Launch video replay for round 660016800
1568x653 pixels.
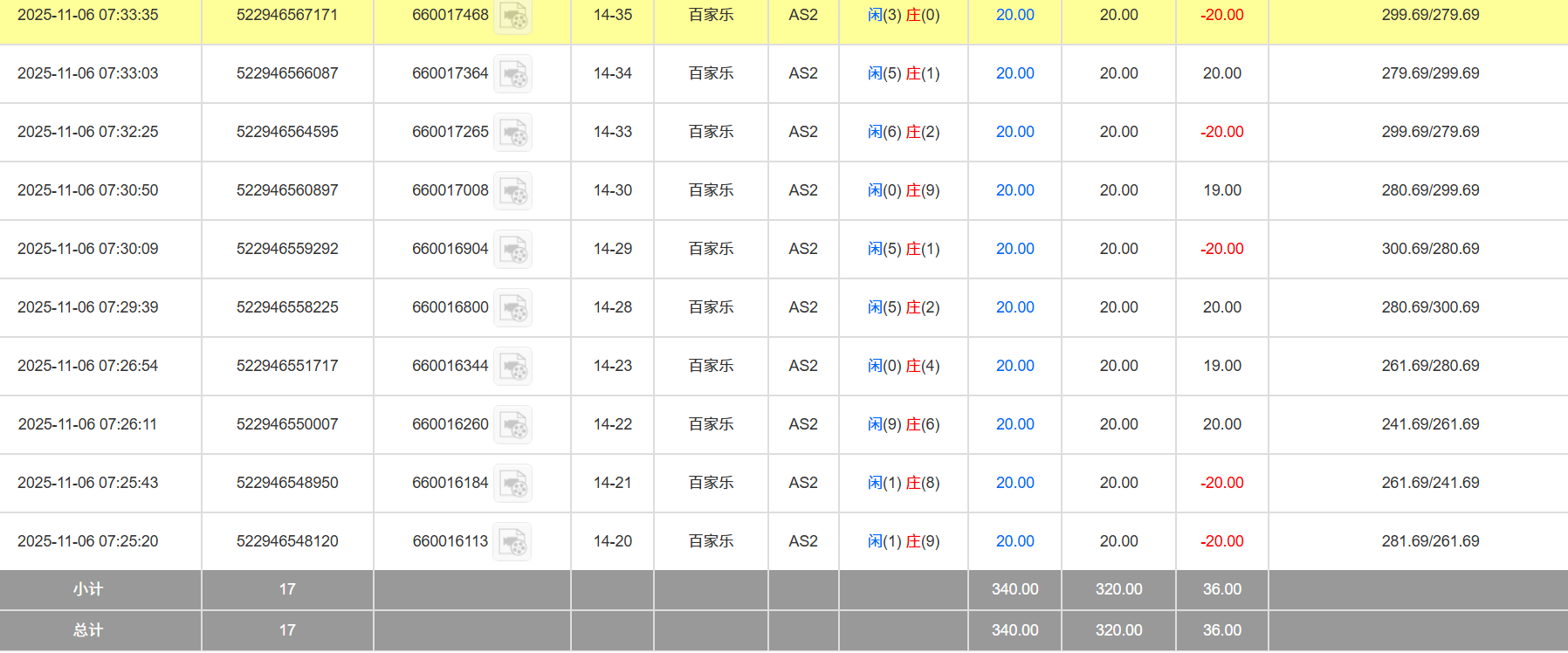pos(512,308)
